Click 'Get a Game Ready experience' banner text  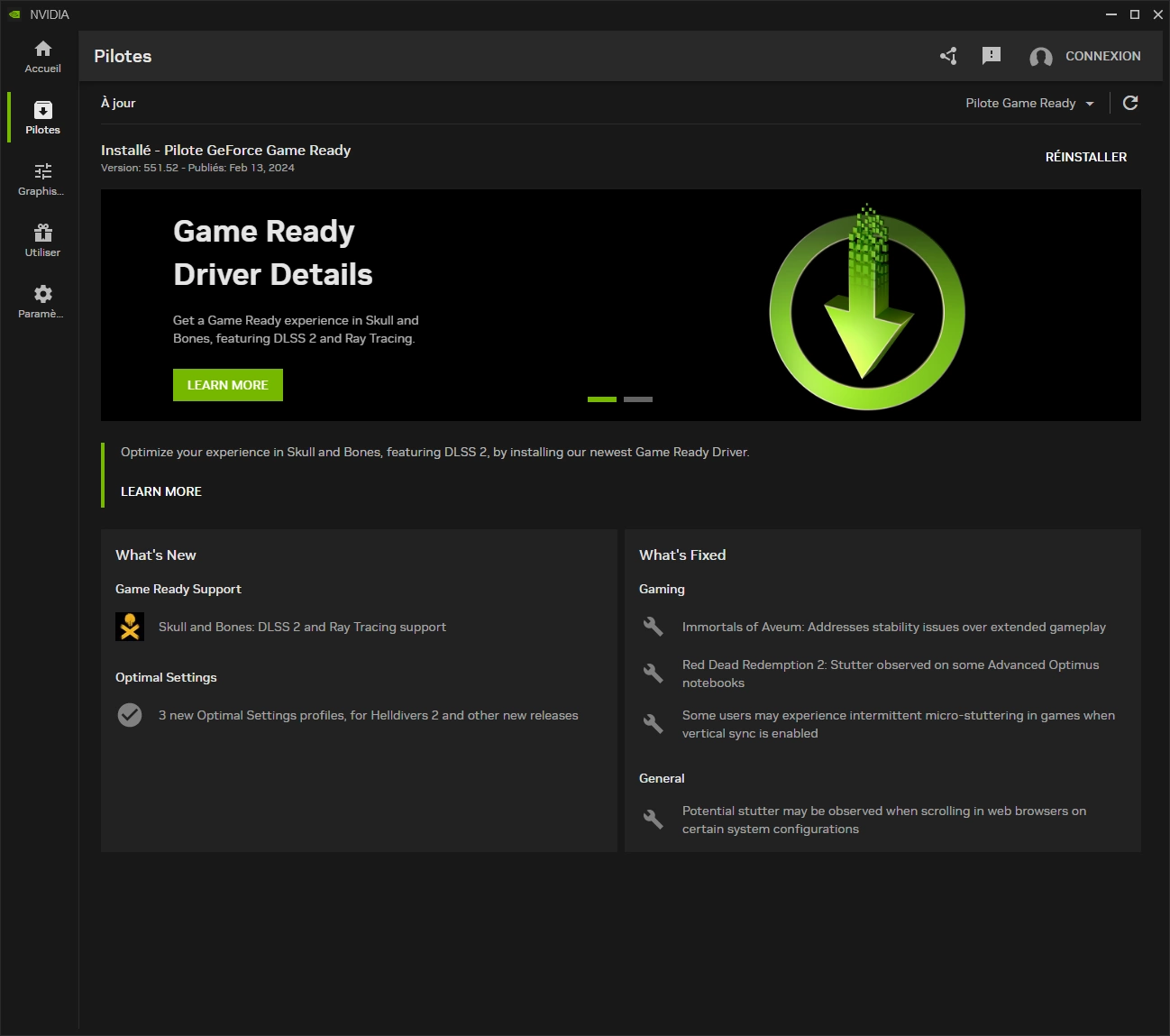pos(296,329)
